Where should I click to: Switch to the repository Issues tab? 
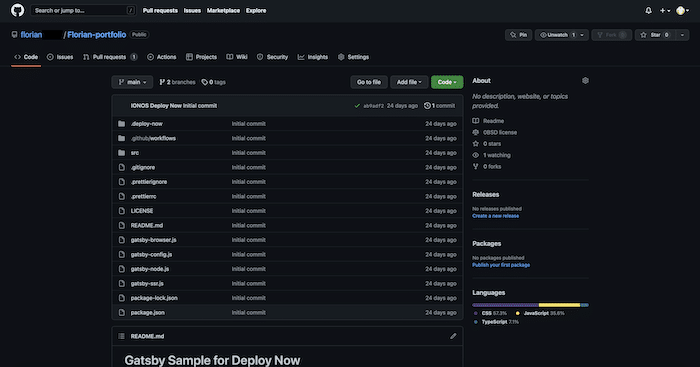pos(60,57)
